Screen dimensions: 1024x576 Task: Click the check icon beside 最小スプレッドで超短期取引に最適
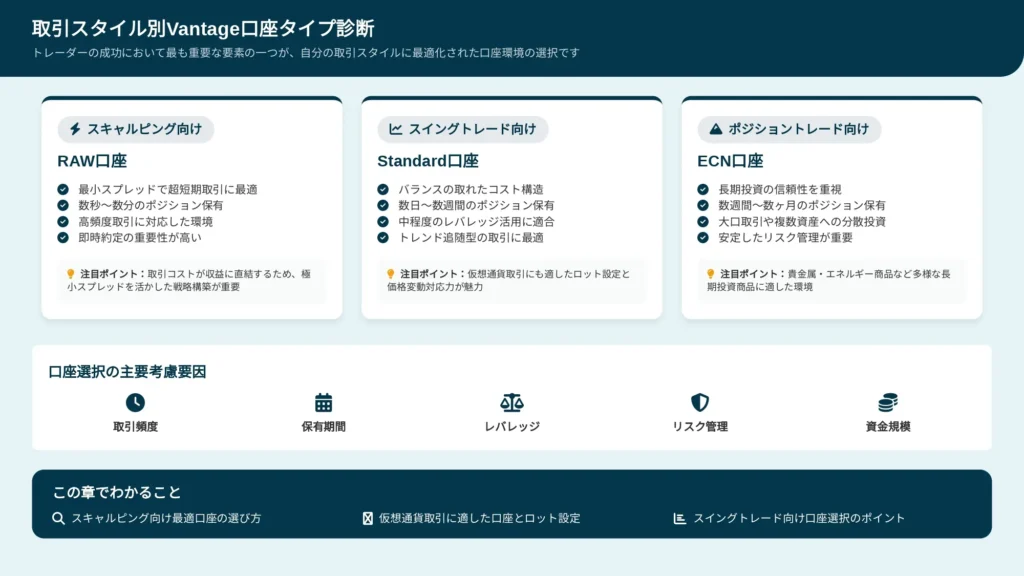click(x=63, y=189)
